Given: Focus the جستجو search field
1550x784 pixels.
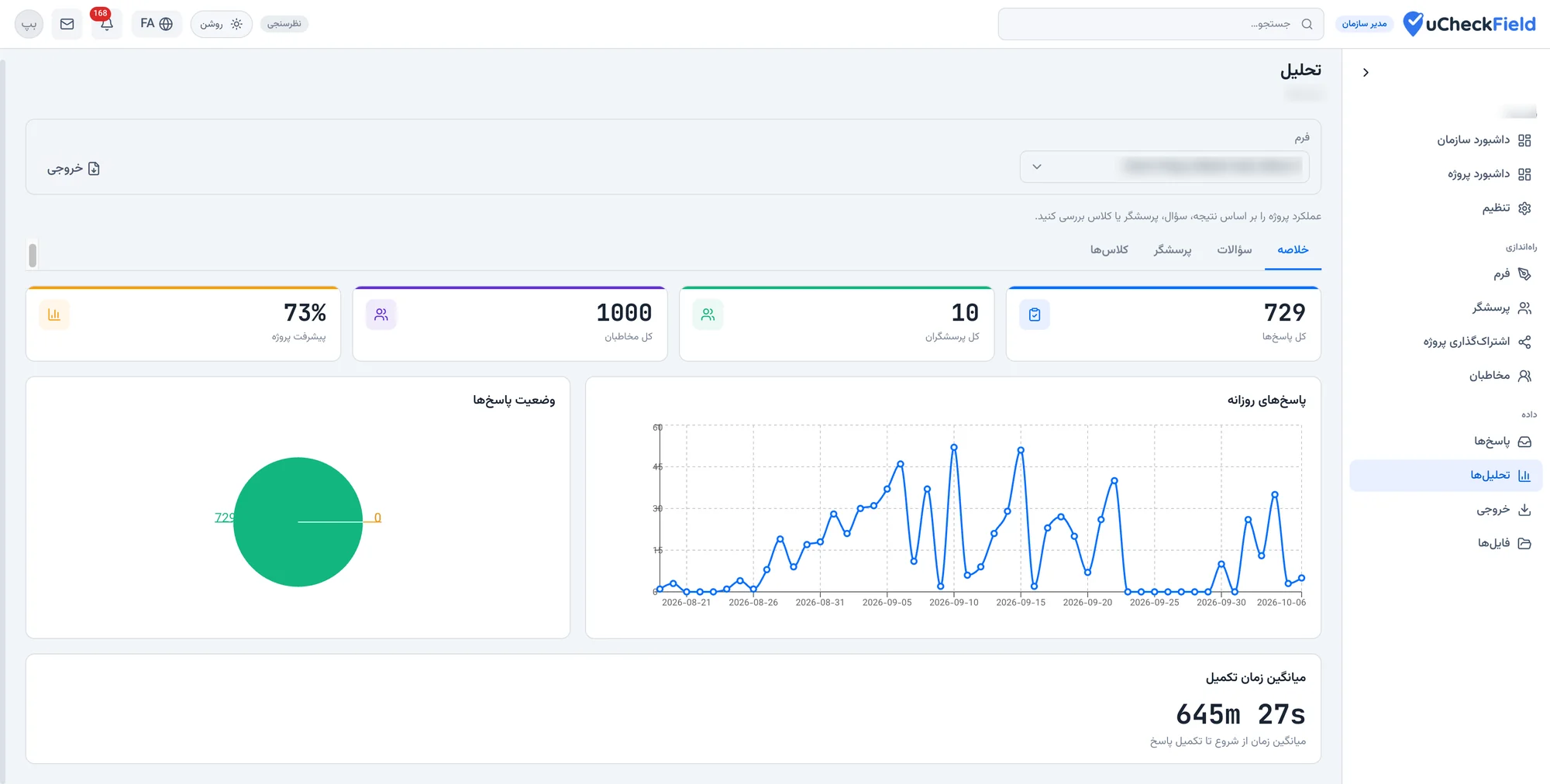Looking at the screenshot, I should 1160,24.
